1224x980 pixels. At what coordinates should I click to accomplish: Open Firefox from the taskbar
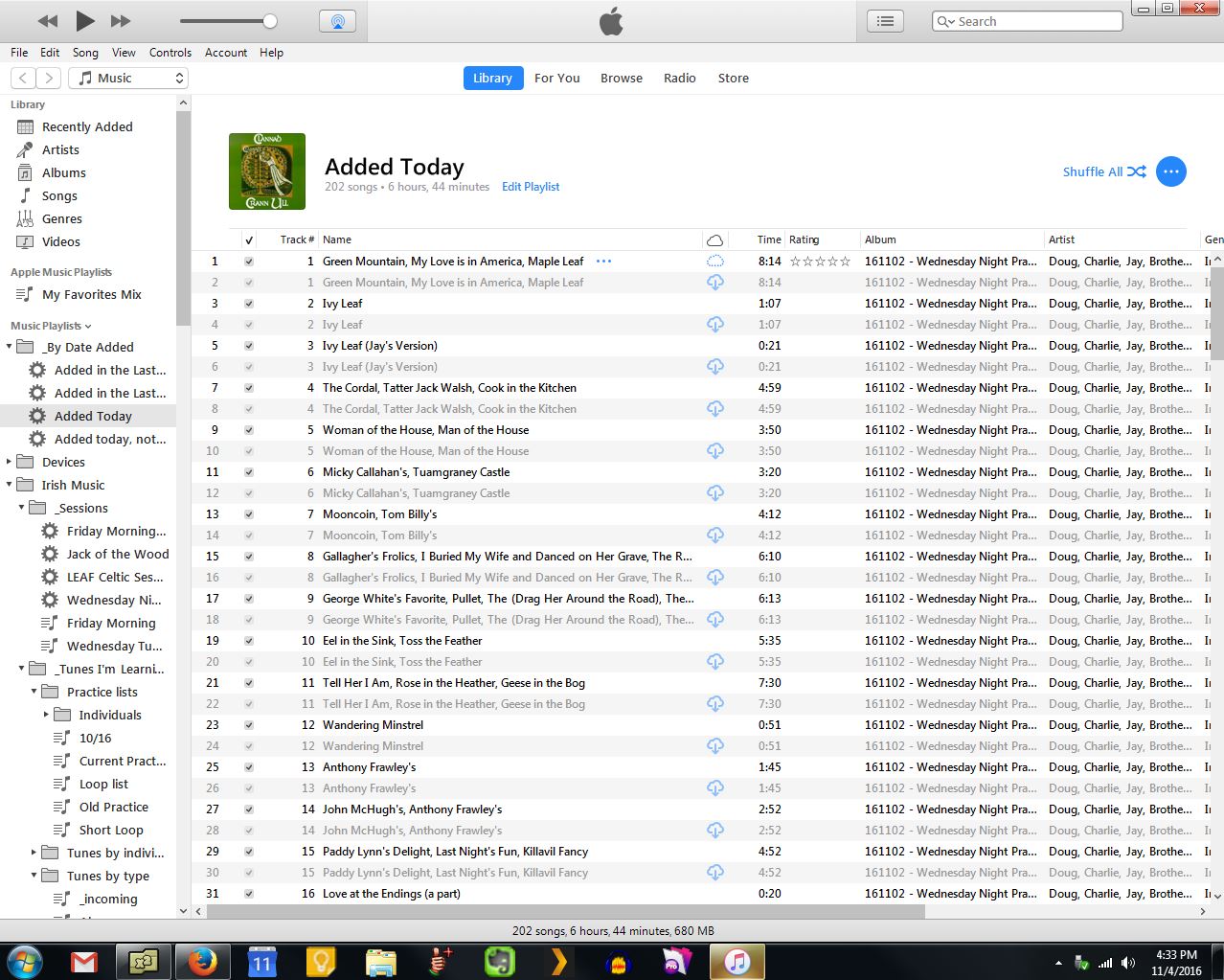point(202,961)
